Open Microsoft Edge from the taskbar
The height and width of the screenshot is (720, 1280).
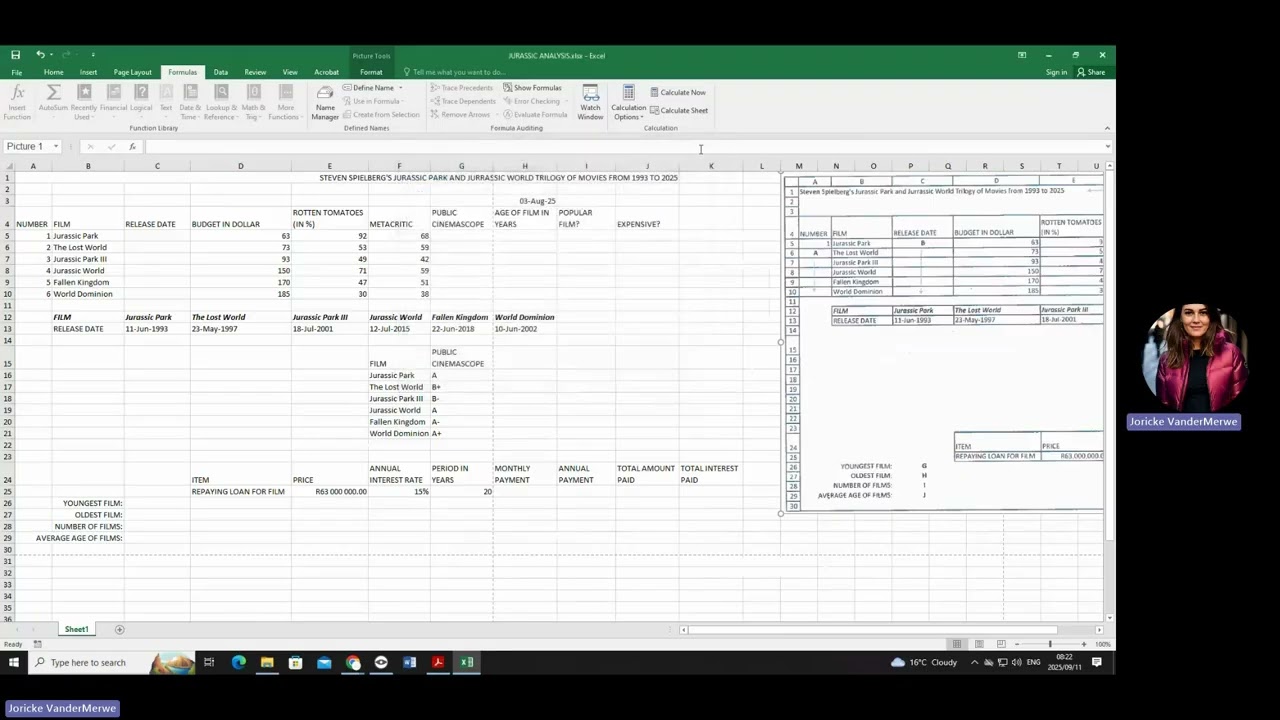click(238, 662)
